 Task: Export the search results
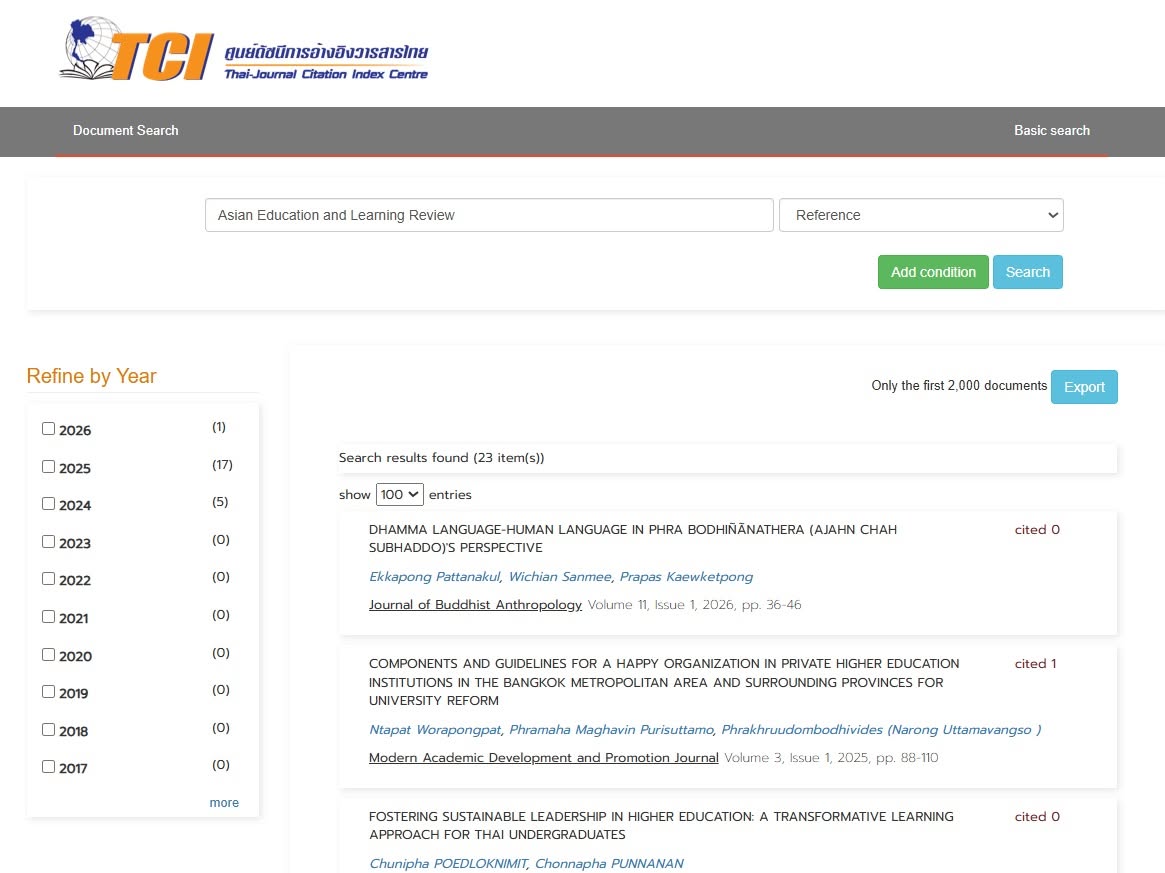[1084, 387]
